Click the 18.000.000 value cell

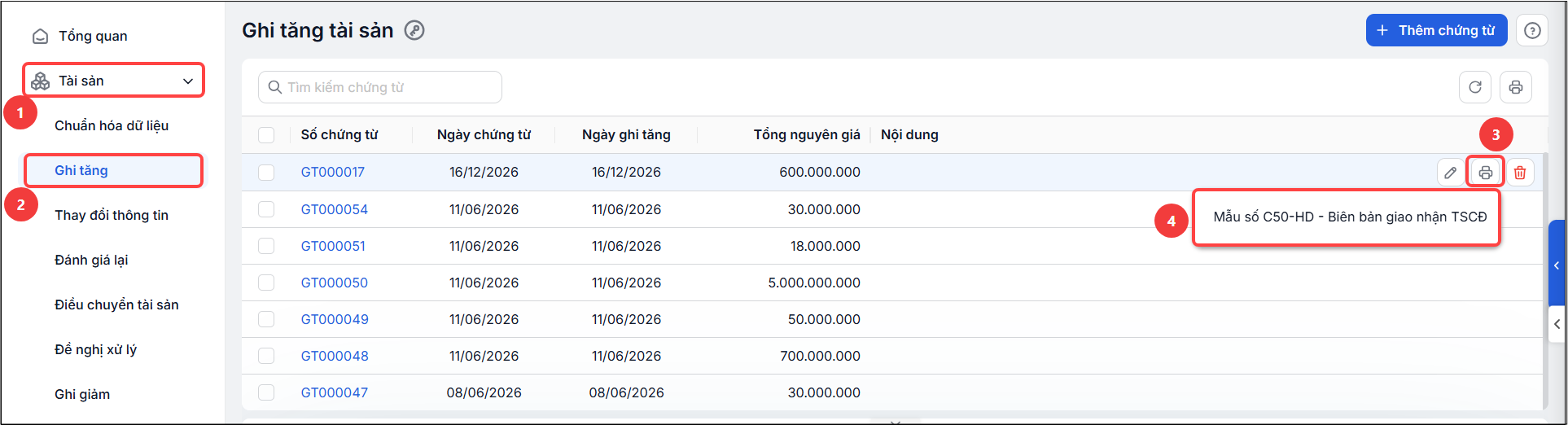point(826,246)
